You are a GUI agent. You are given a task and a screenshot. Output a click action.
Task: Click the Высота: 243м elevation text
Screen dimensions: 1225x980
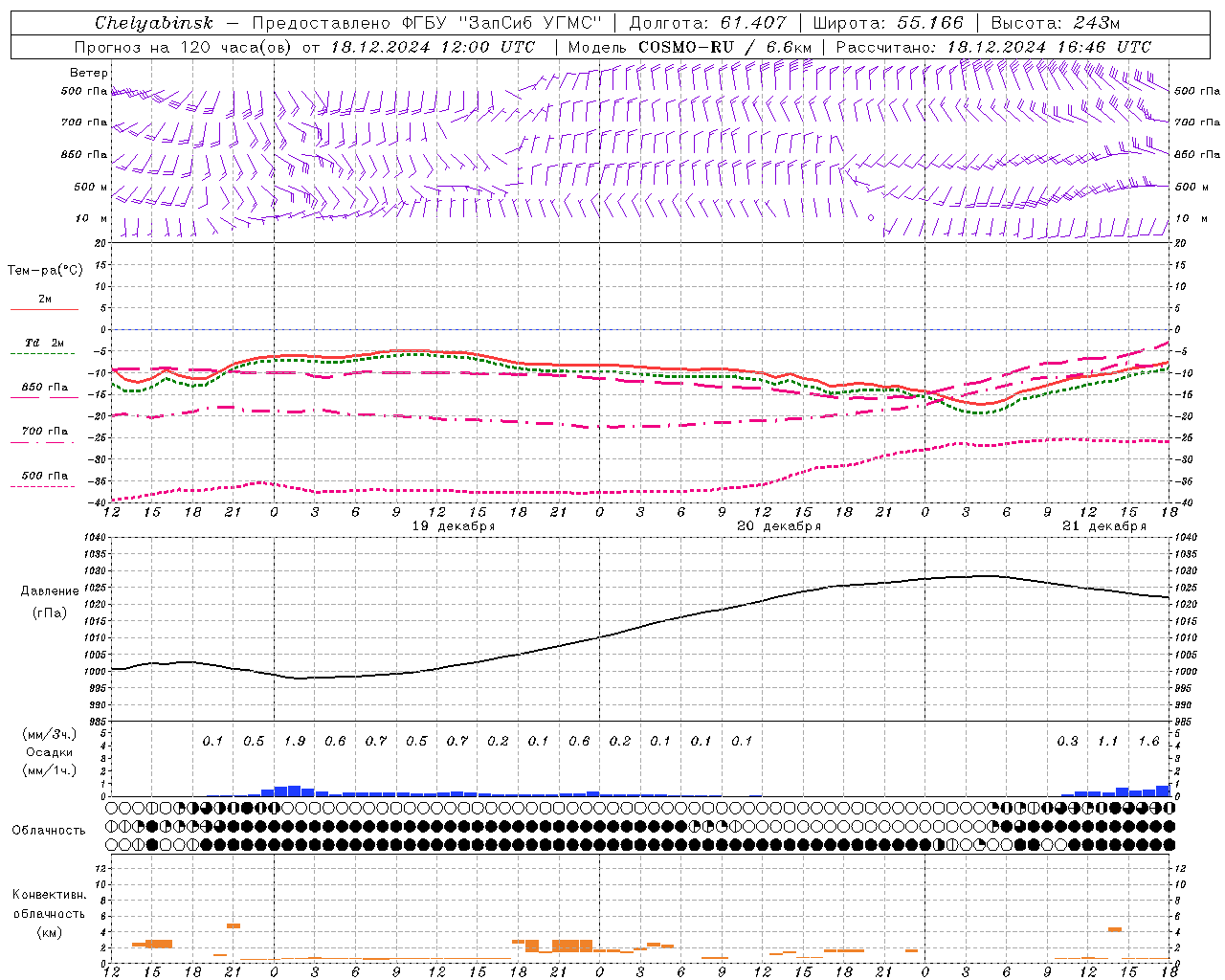click(1055, 23)
